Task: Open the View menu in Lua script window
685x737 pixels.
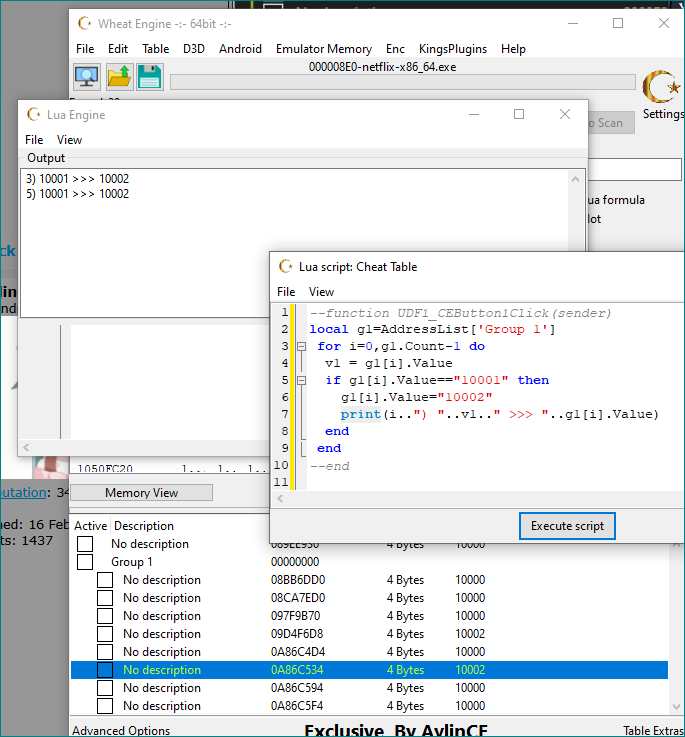Action: [321, 292]
